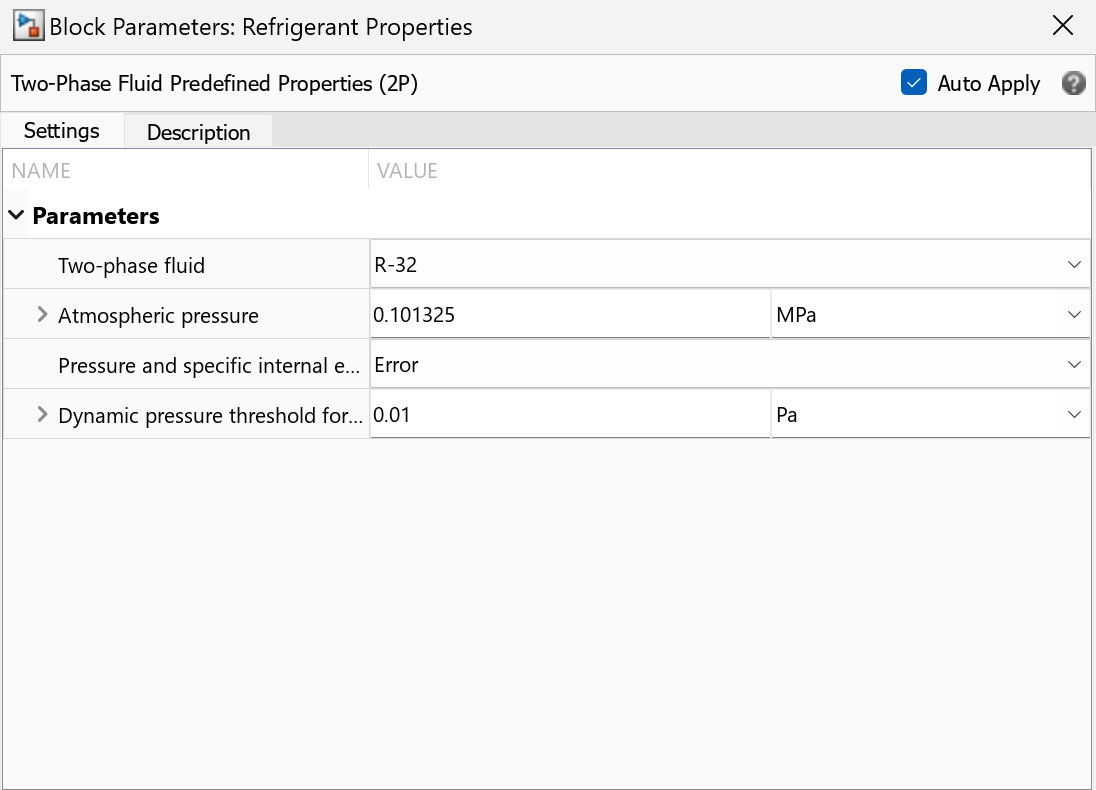The image size is (1096, 790).
Task: Collapse the Parameters section chevron
Action: (x=16, y=215)
